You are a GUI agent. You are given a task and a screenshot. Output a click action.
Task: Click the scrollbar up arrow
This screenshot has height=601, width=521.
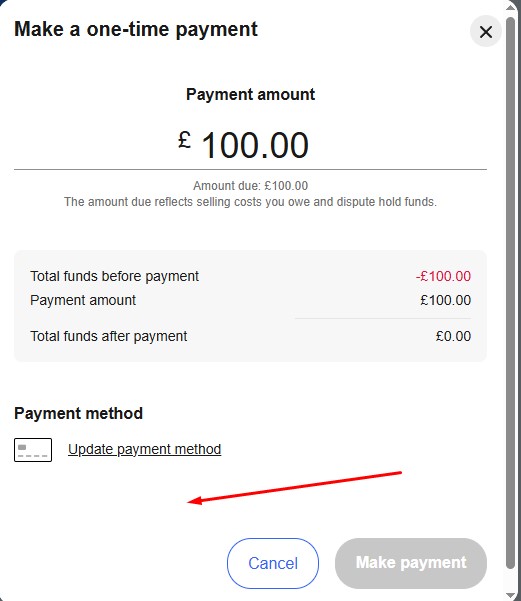click(510, 7)
